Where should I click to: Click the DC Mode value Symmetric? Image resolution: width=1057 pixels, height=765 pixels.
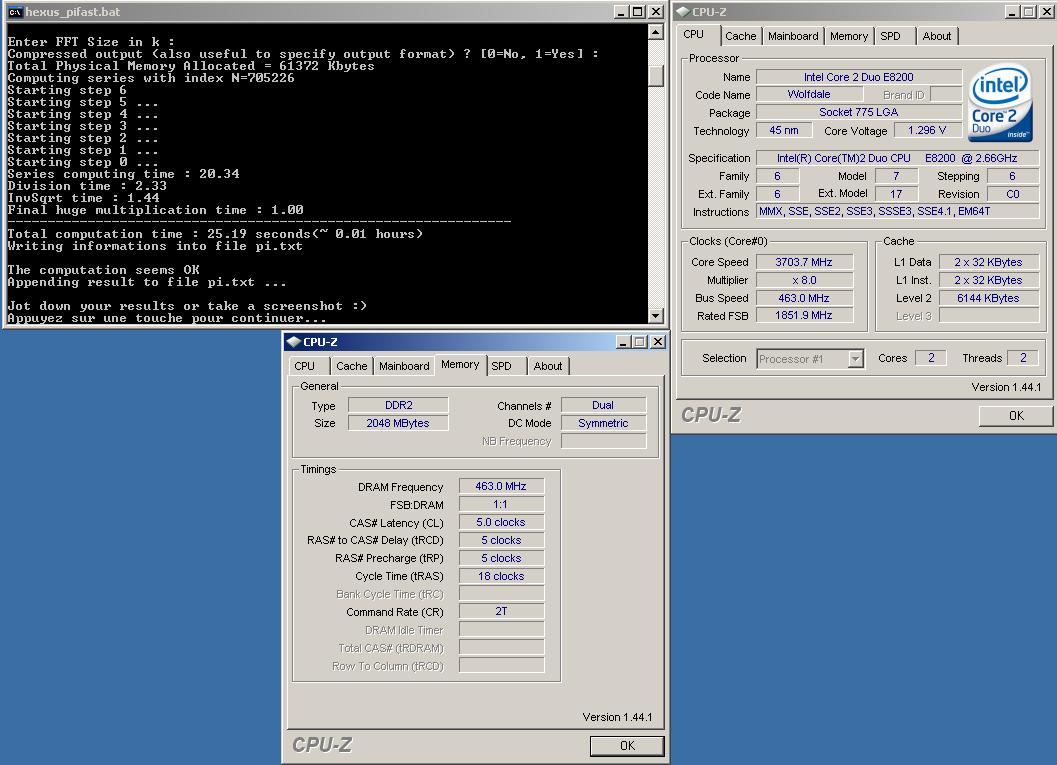pyautogui.click(x=603, y=423)
